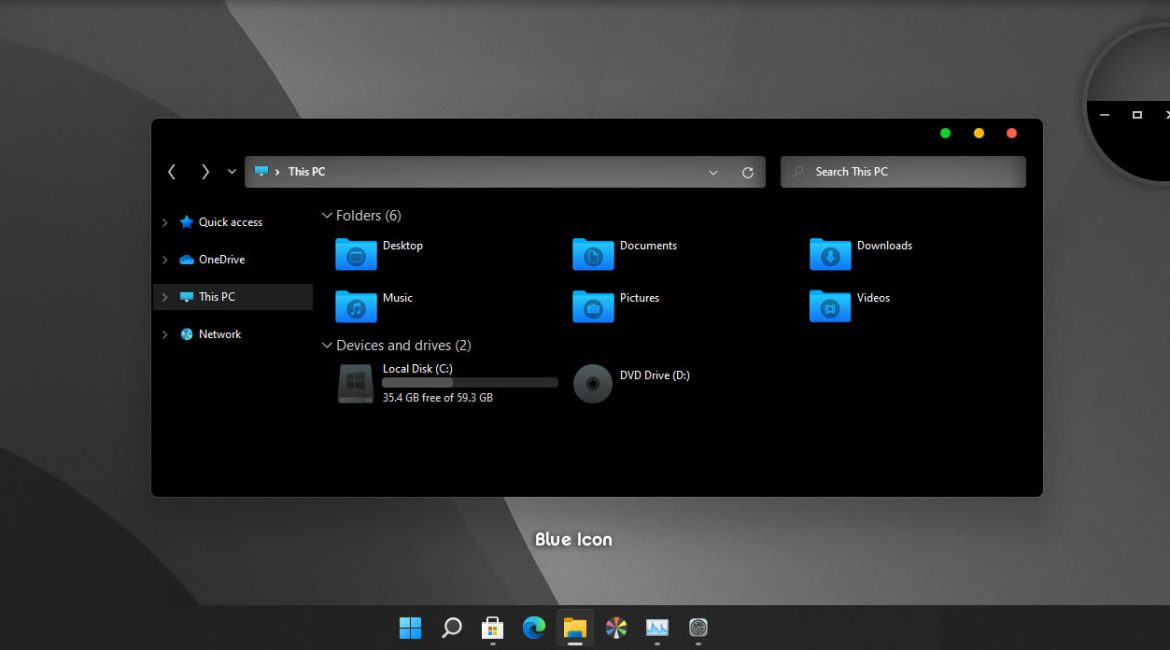
Task: Select OneDrive in navigation pane
Action: [x=222, y=260]
